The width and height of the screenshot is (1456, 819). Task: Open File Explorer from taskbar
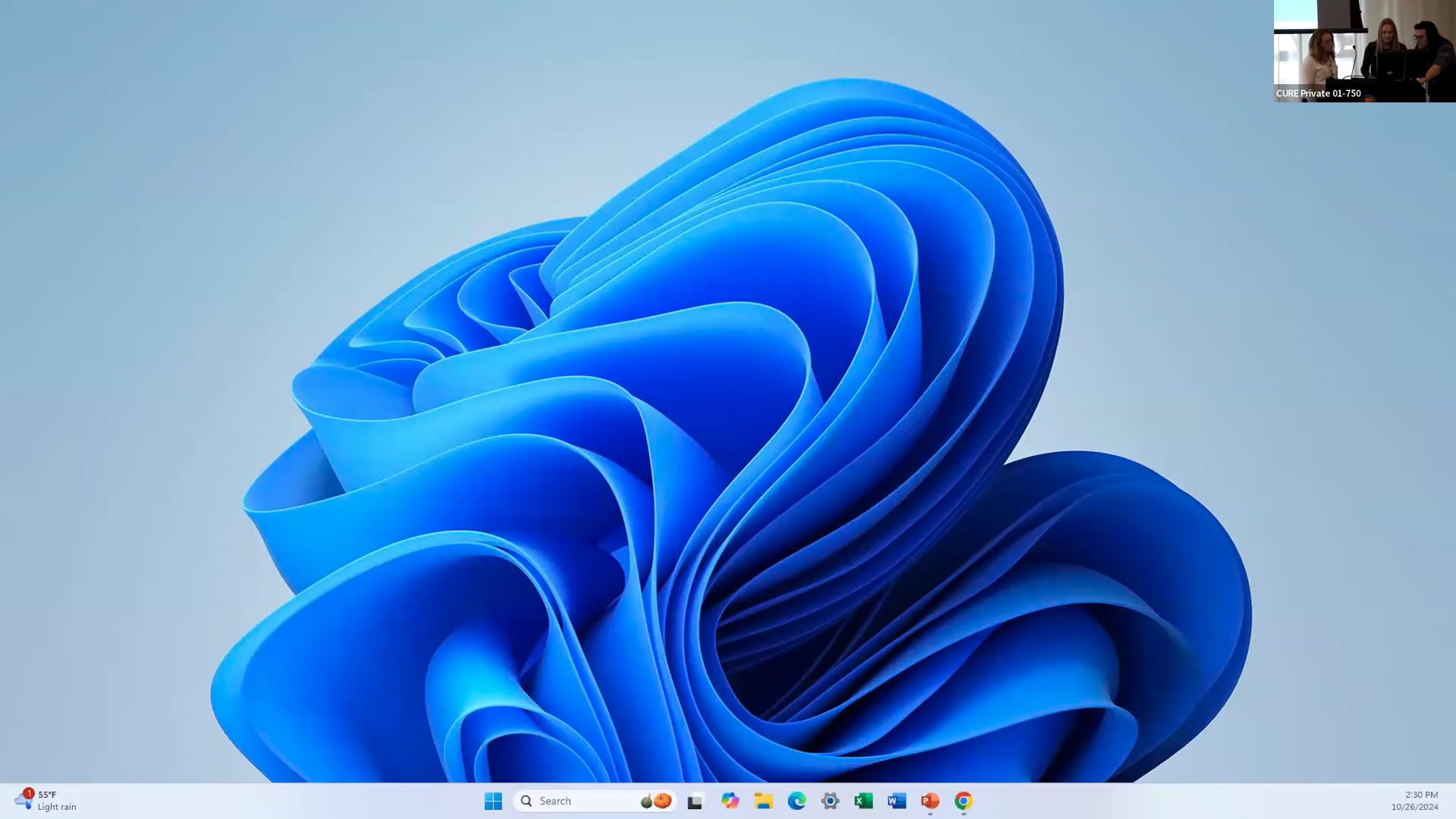coord(763,801)
